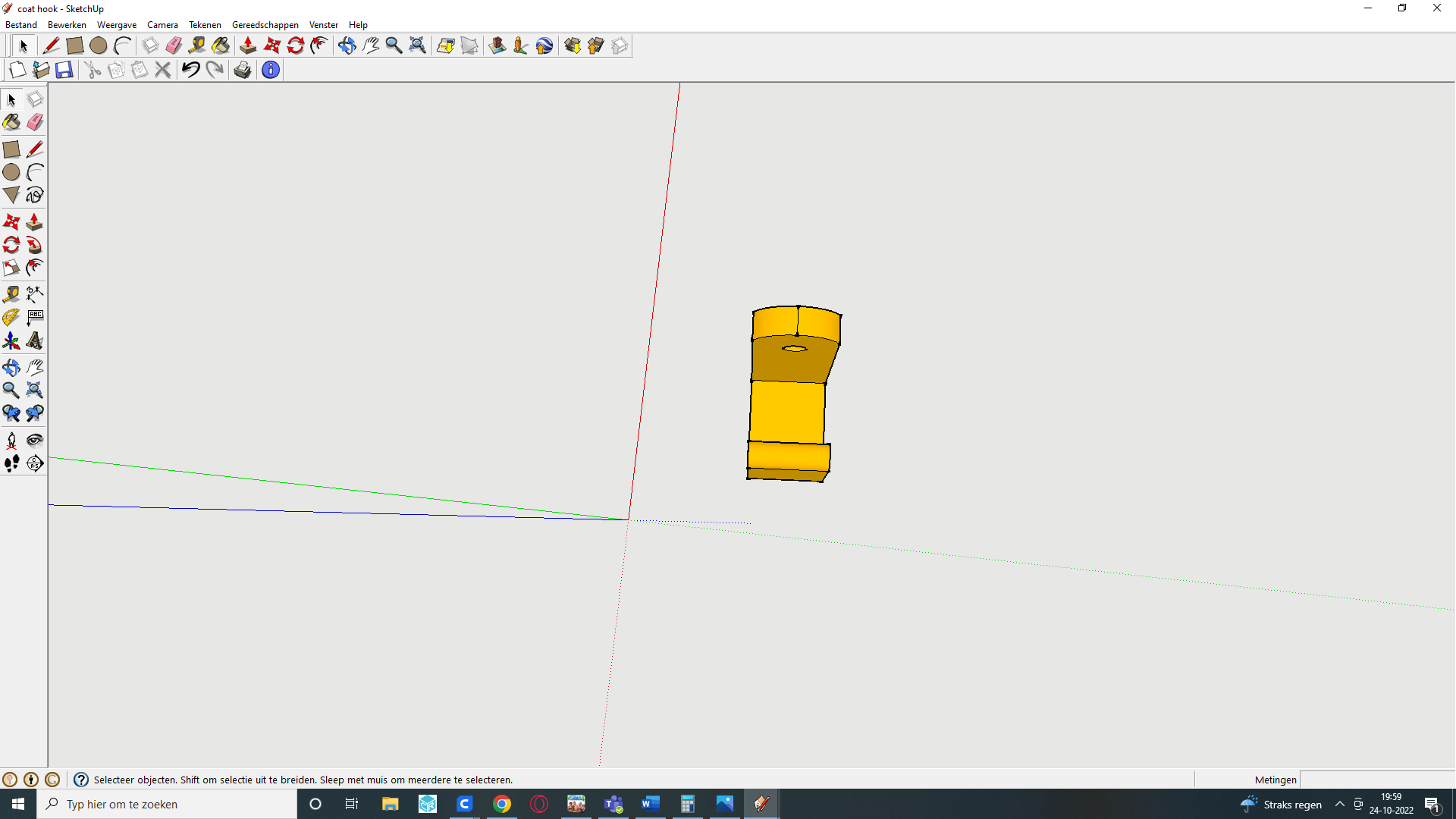
Task: Enable the Pan tool
Action: click(x=35, y=367)
